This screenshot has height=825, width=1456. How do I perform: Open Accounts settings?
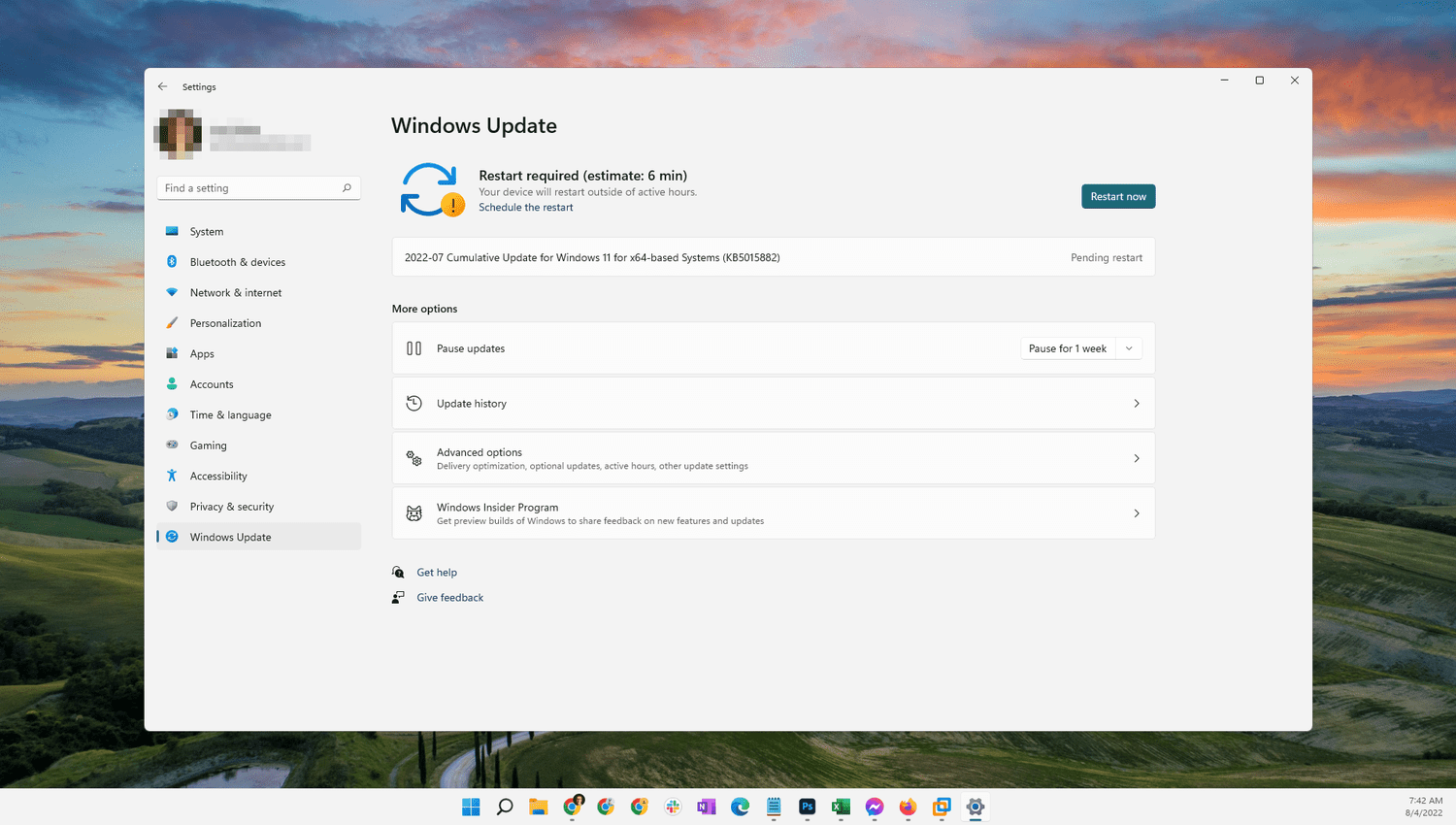(x=258, y=384)
